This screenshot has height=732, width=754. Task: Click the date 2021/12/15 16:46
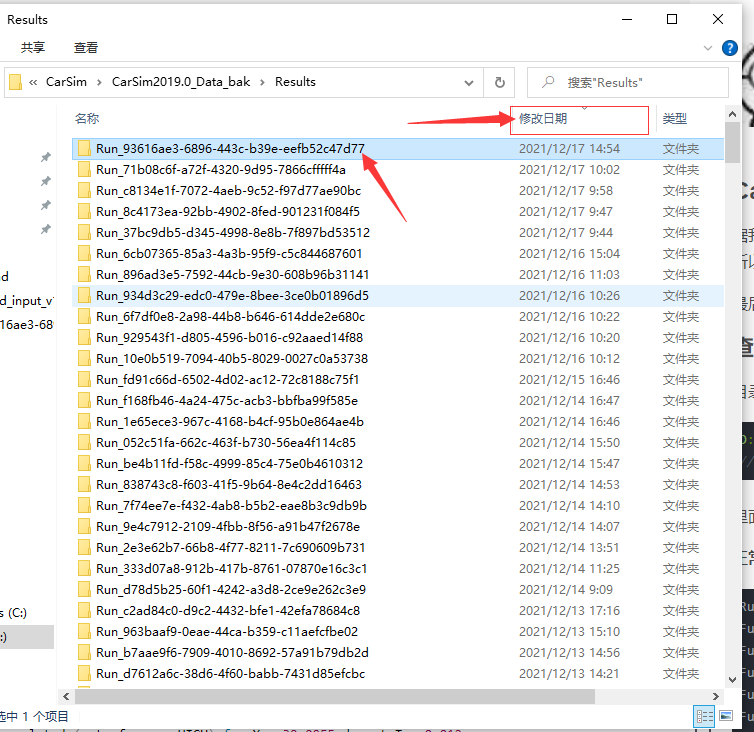pos(569,380)
